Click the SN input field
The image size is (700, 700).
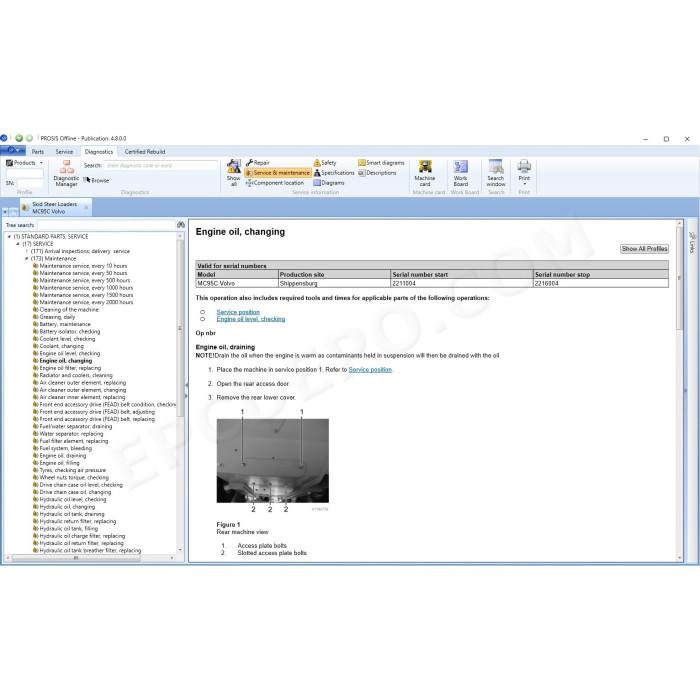pos(29,183)
